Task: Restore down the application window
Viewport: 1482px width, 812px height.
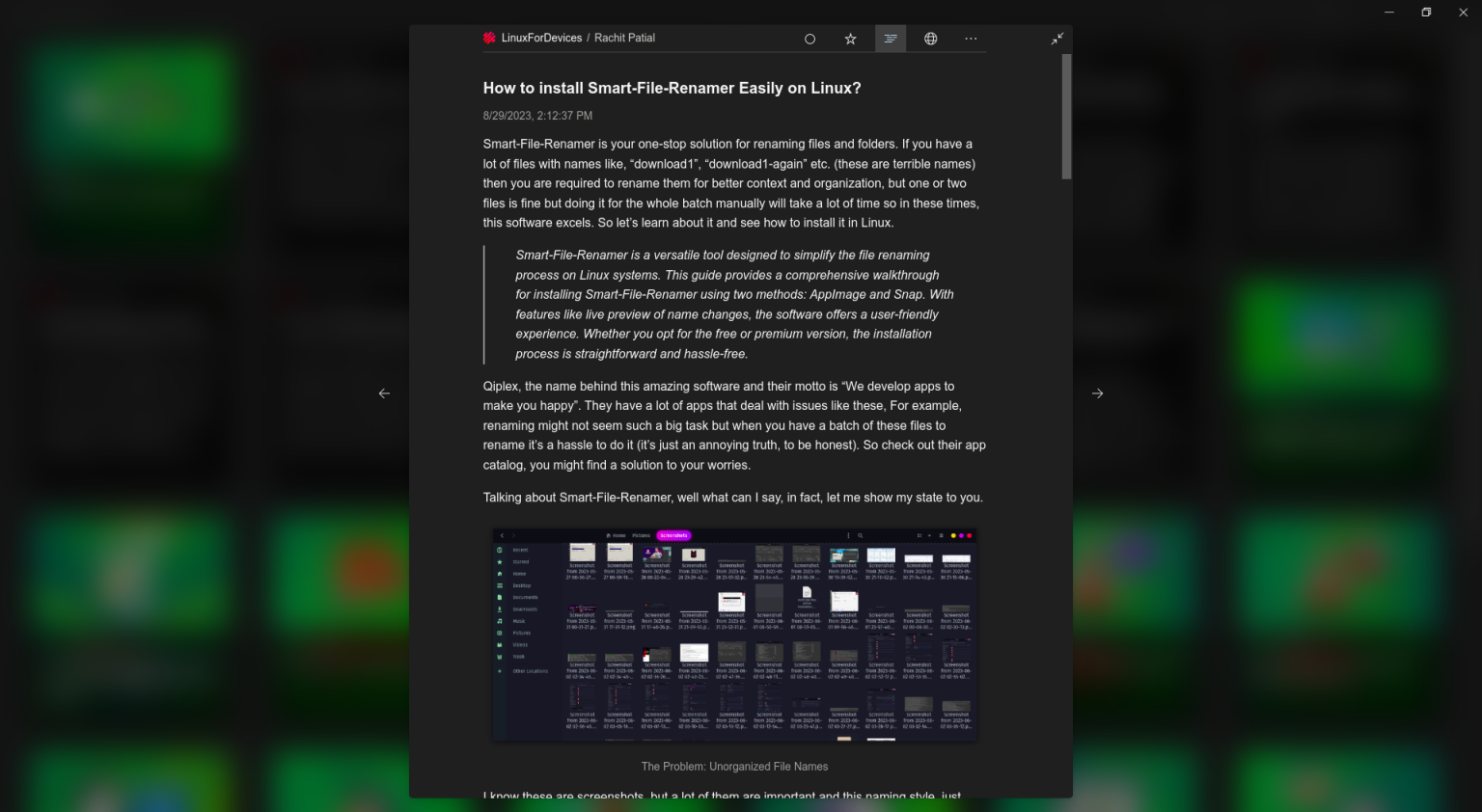Action: (1426, 13)
